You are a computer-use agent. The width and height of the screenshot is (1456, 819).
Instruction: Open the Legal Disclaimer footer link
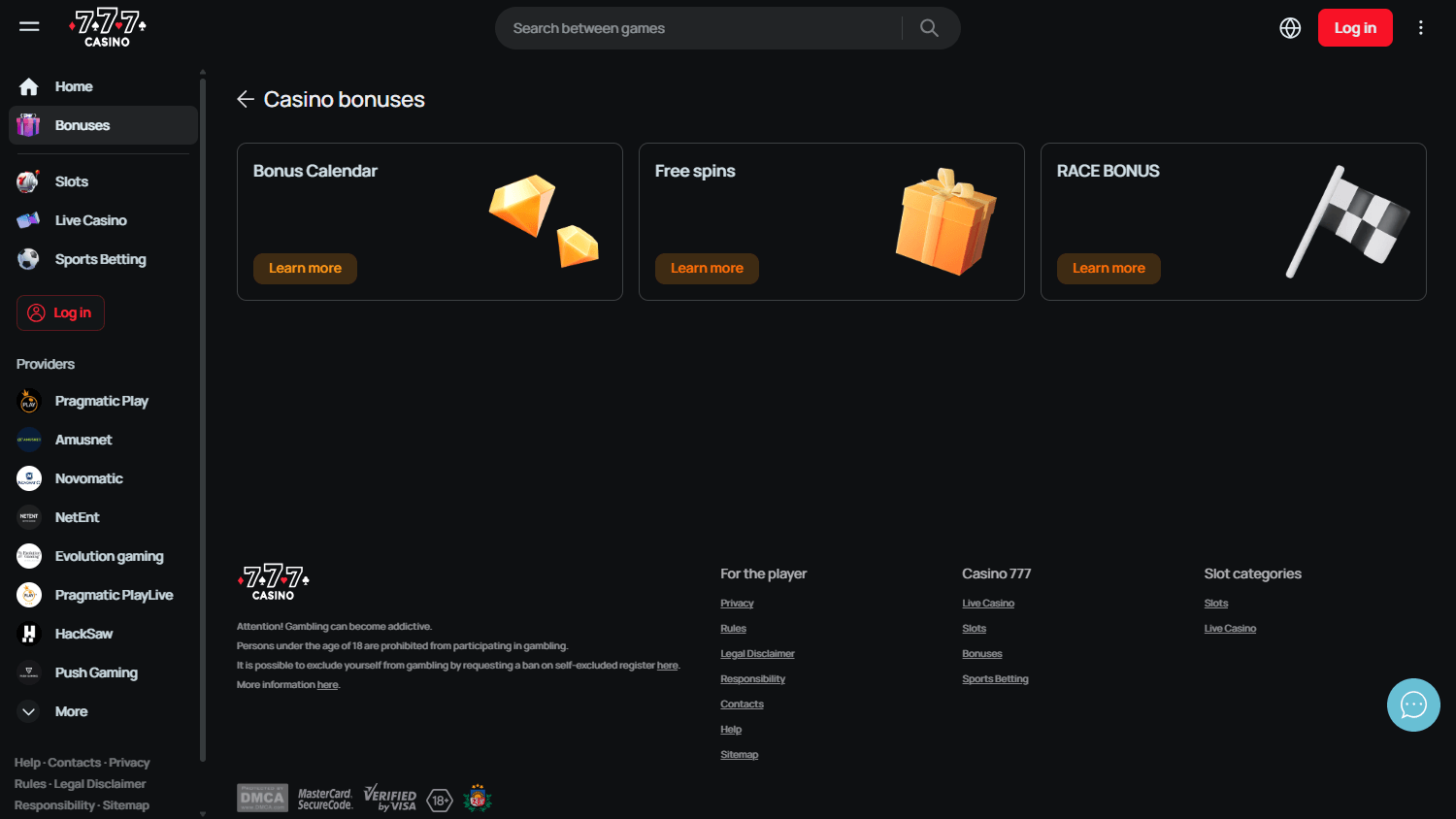tap(757, 654)
